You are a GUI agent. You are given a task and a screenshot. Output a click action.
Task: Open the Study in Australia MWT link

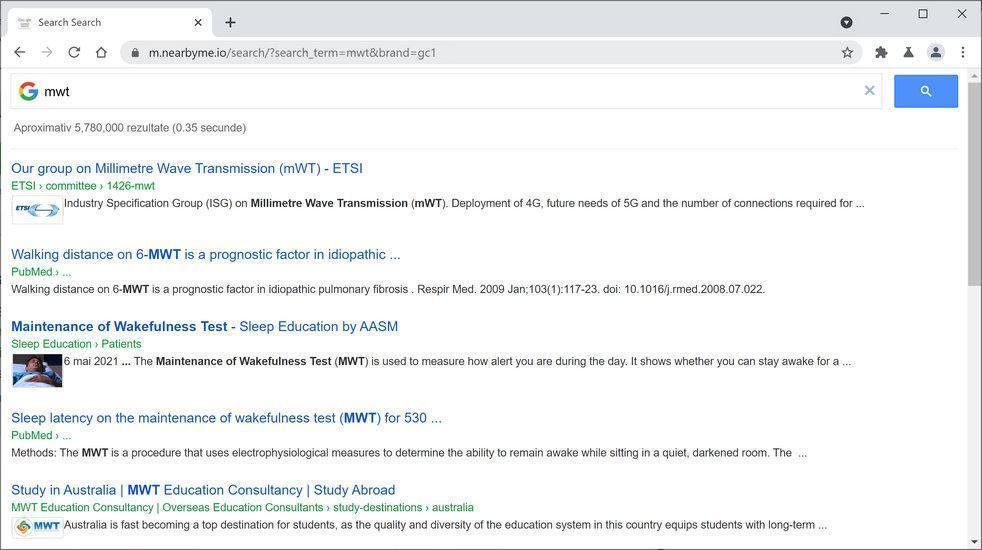(202, 490)
